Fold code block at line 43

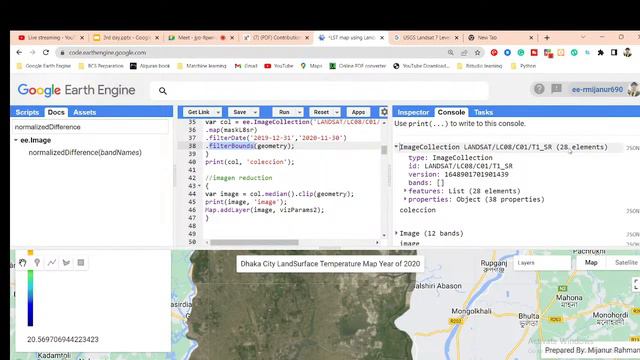[199, 186]
